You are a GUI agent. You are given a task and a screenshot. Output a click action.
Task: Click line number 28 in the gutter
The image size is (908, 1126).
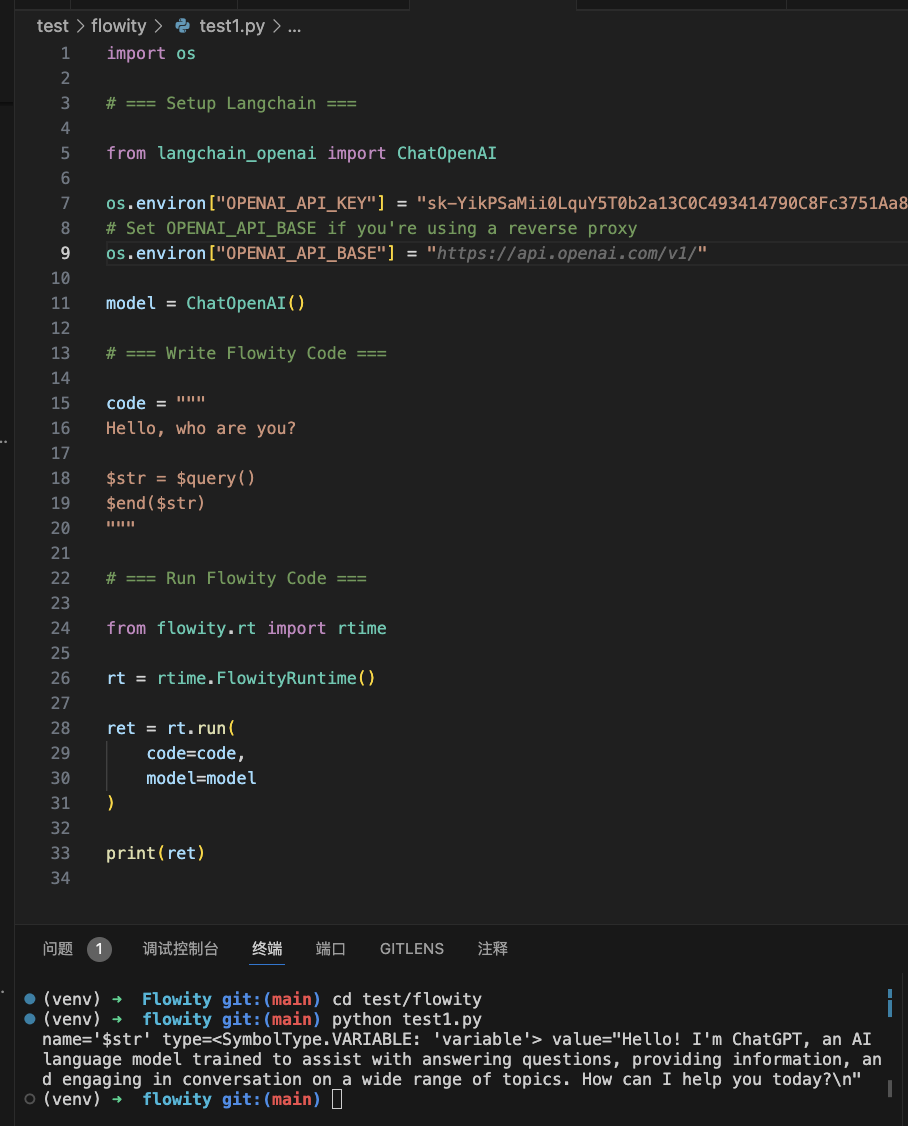click(60, 728)
